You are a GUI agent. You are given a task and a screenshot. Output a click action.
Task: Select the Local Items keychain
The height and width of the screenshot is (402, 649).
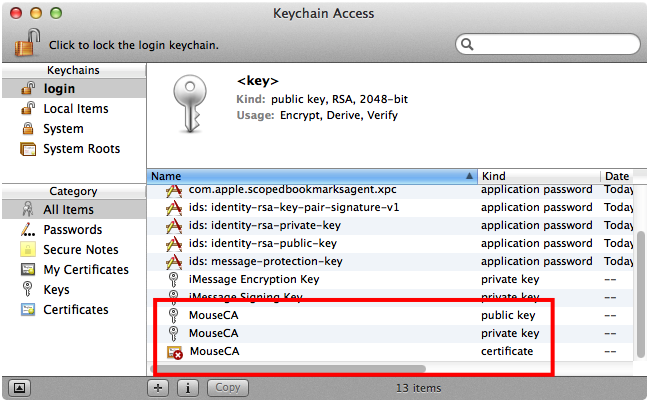click(74, 108)
